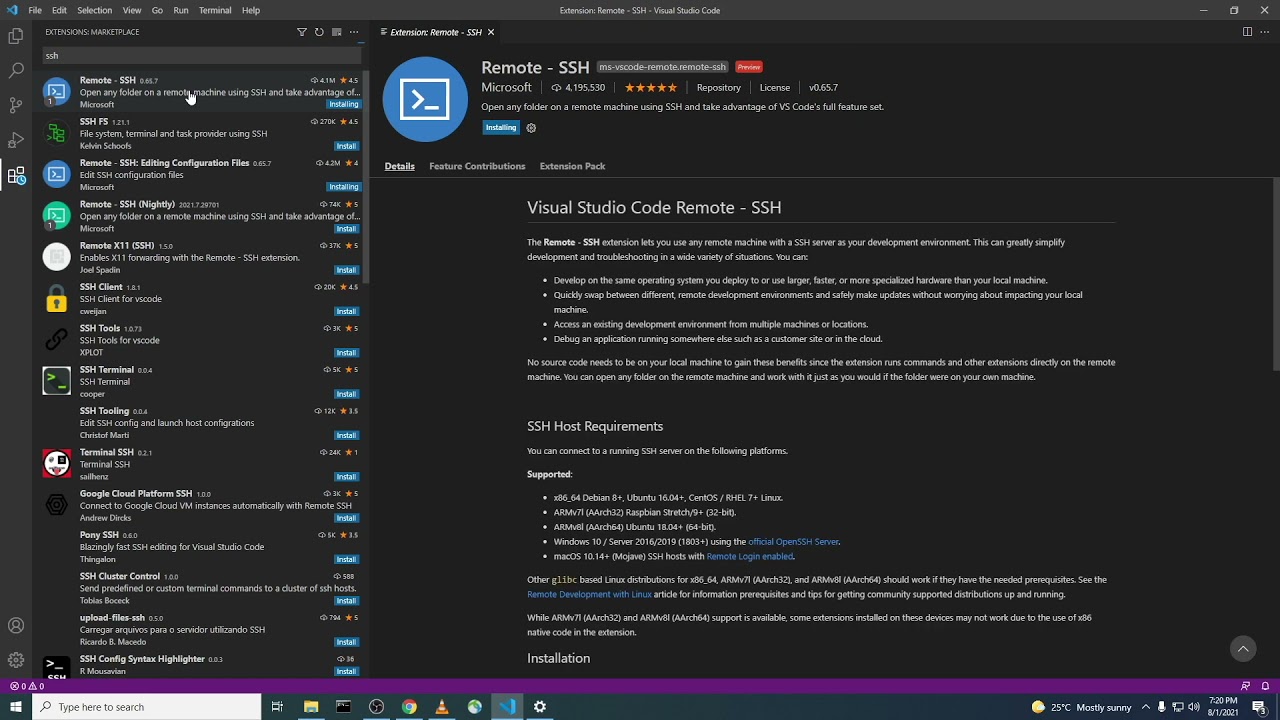The width and height of the screenshot is (1280, 720).
Task: Switch to the Feature Contributions tab
Action: coord(477,166)
